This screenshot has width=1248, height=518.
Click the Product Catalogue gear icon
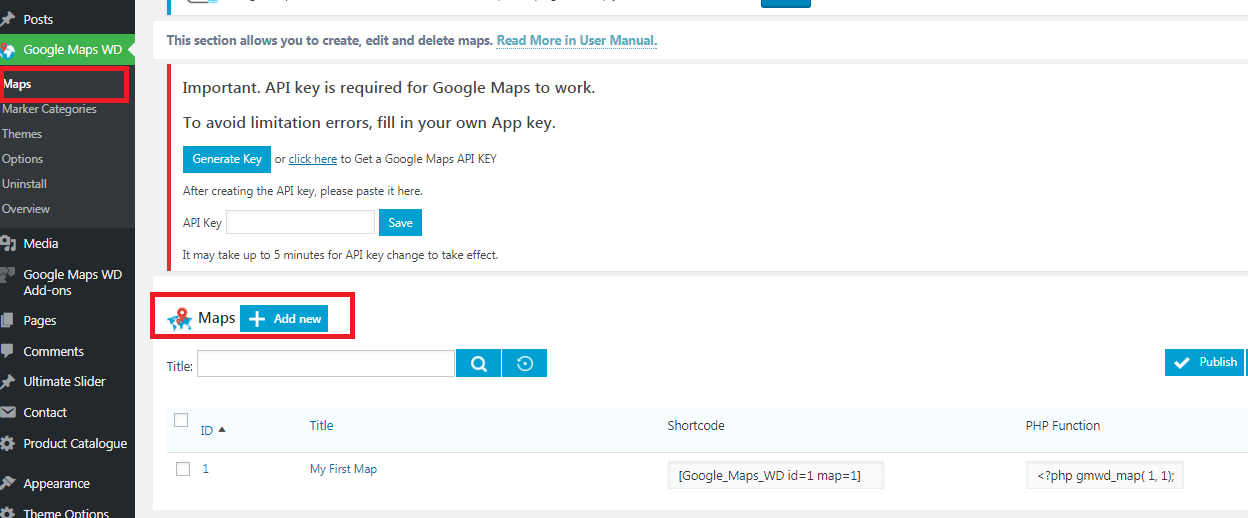[8, 443]
